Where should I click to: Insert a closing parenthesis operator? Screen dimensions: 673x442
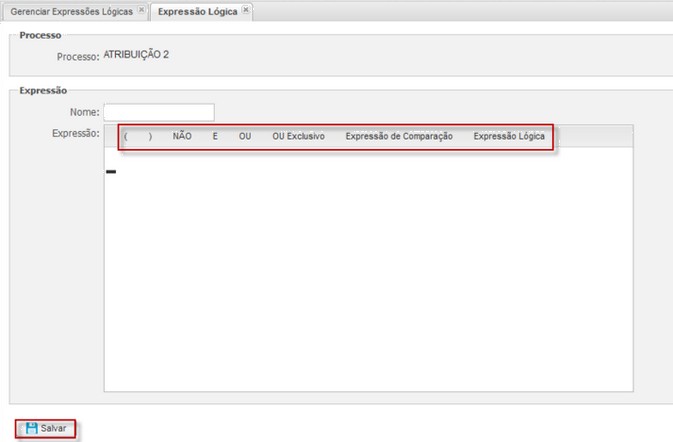click(150, 136)
